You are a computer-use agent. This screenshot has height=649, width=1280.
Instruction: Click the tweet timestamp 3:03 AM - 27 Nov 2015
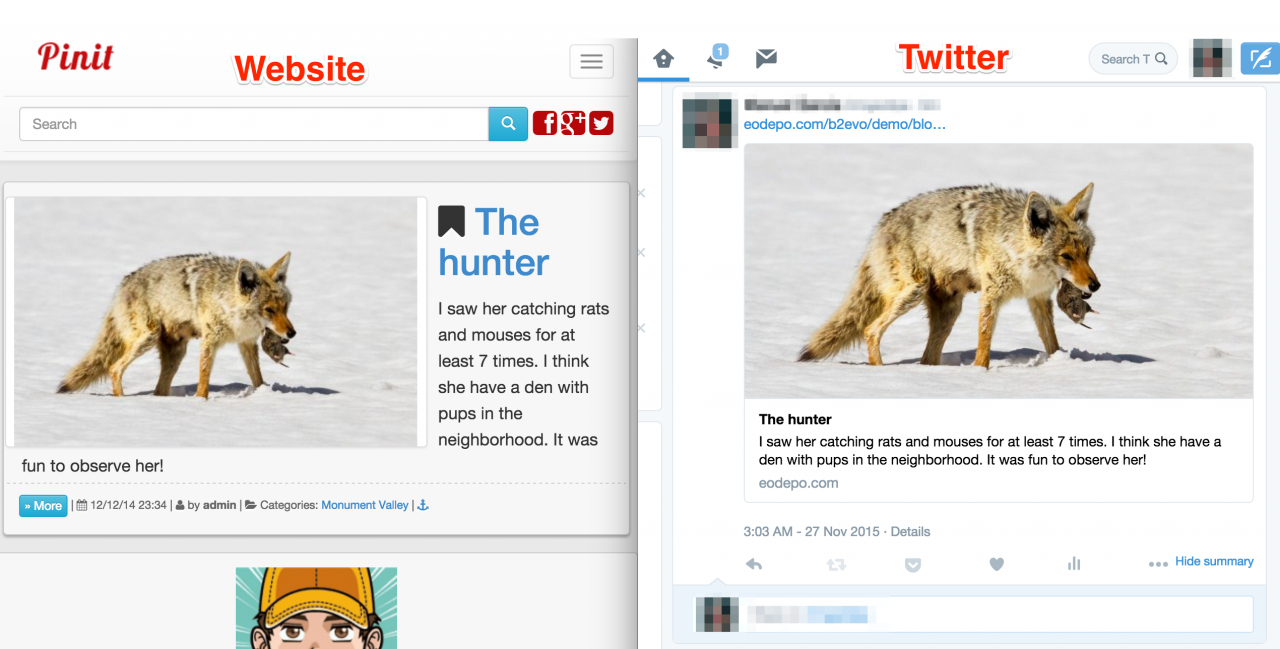(812, 531)
